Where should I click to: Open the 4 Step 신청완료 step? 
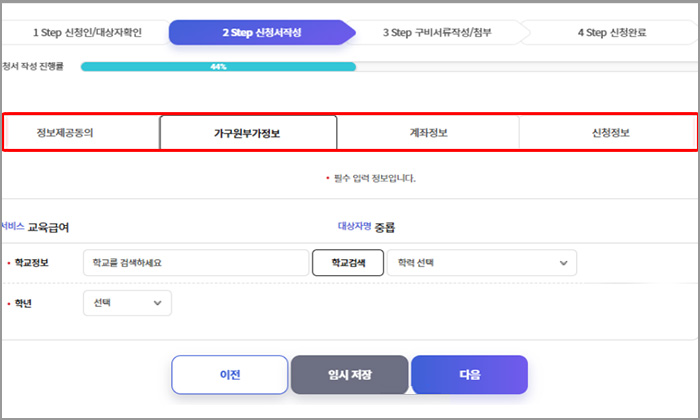(x=612, y=32)
